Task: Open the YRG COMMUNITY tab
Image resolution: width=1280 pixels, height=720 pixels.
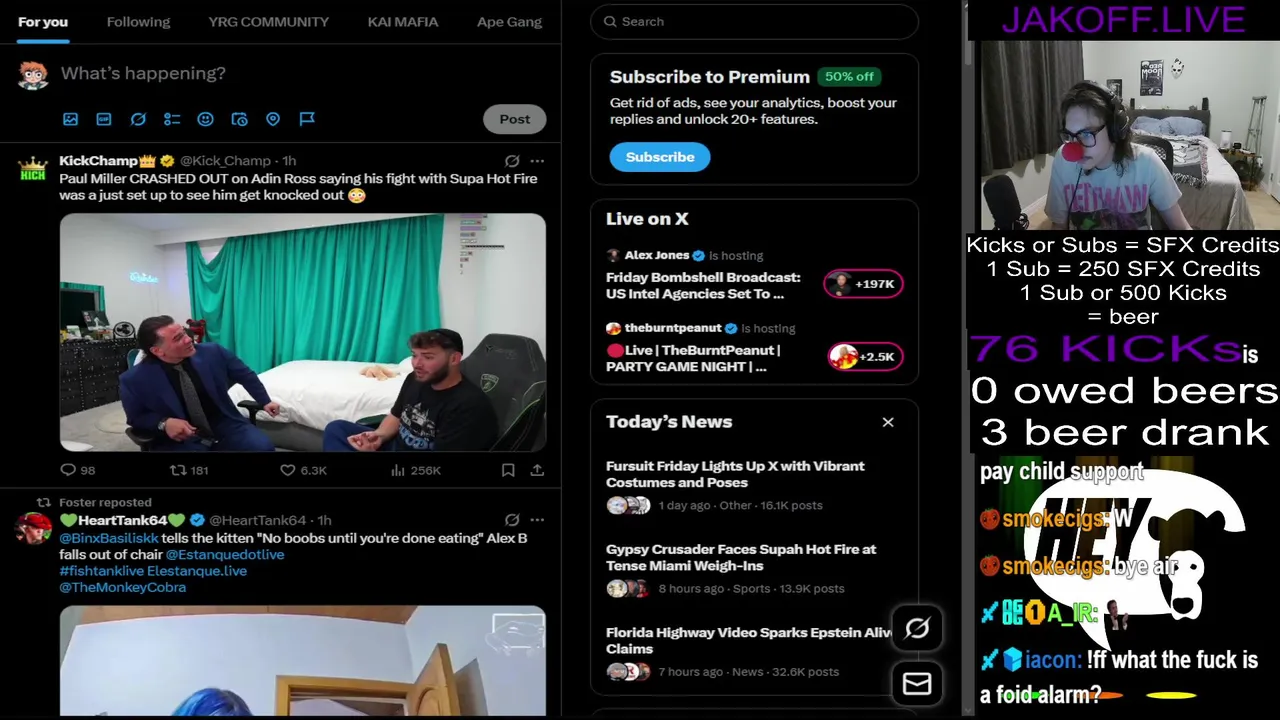Action: (268, 22)
